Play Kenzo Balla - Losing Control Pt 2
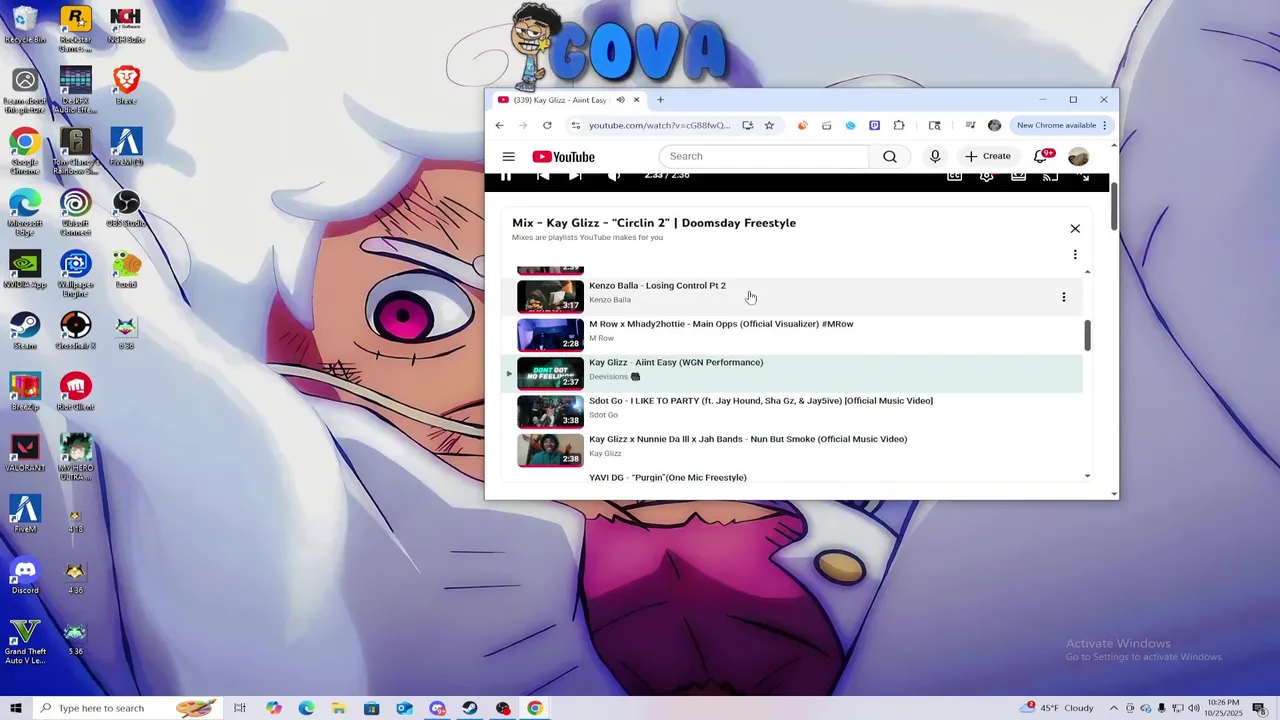 point(657,286)
